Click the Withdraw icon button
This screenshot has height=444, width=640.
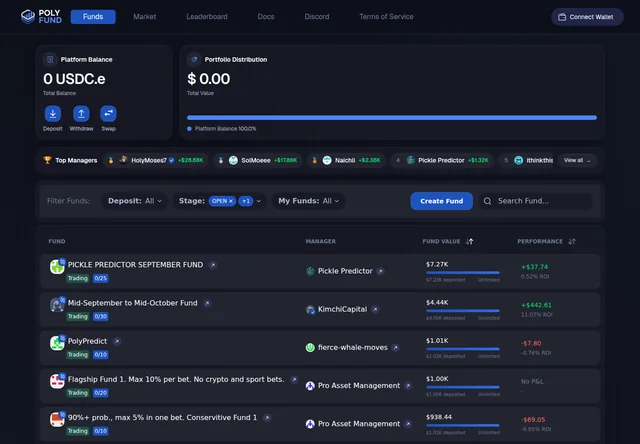click(81, 113)
